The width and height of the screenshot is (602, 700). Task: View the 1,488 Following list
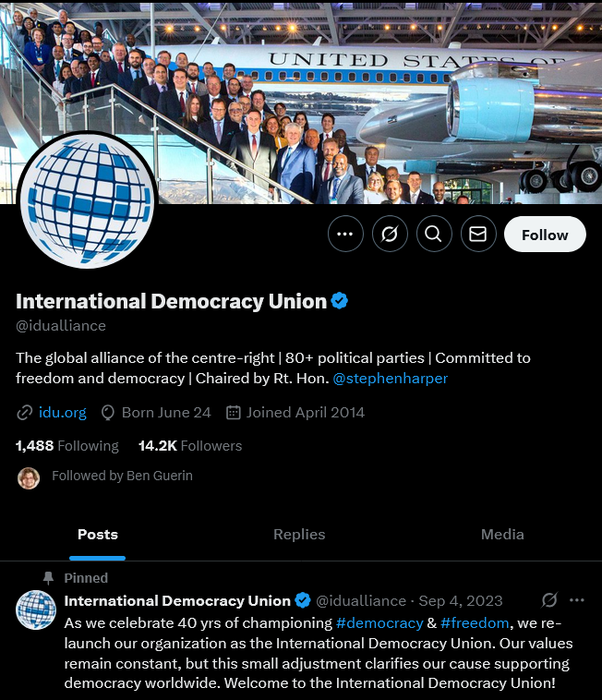[x=67, y=446]
